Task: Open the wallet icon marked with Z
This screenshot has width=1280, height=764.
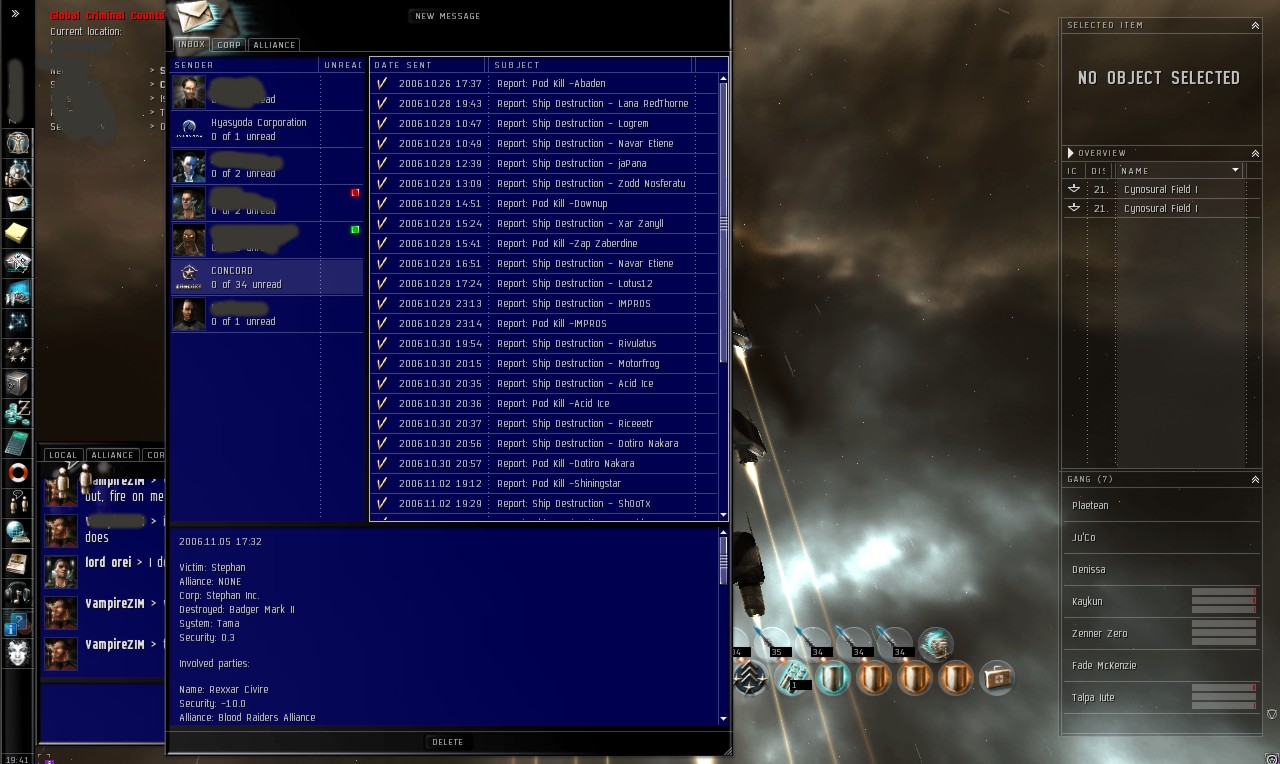Action: [x=18, y=412]
